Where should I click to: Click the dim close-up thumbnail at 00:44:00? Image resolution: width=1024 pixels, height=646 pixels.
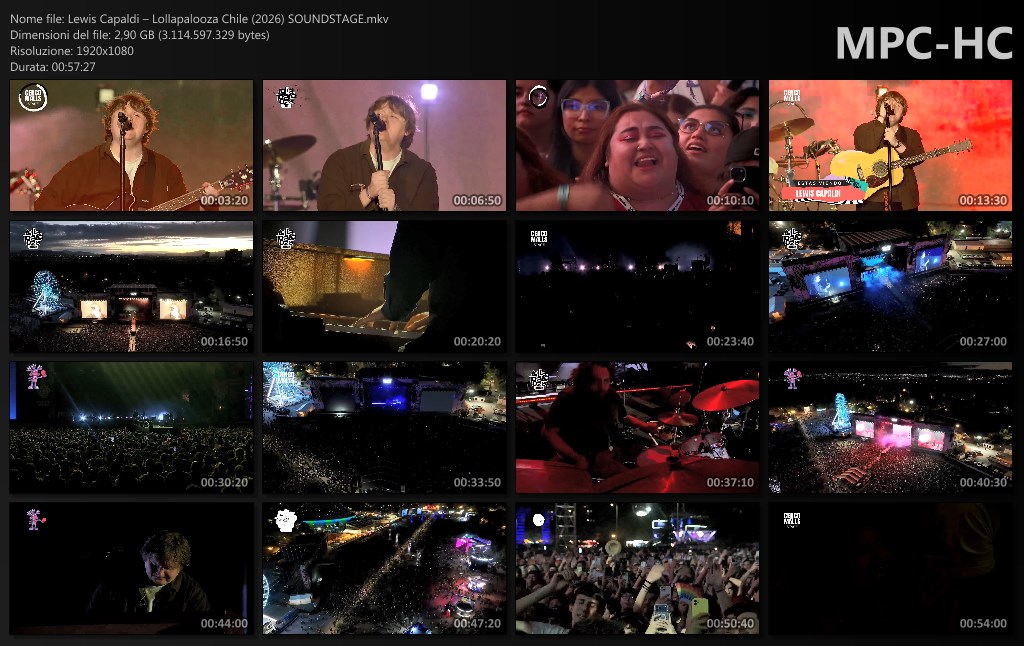131,568
